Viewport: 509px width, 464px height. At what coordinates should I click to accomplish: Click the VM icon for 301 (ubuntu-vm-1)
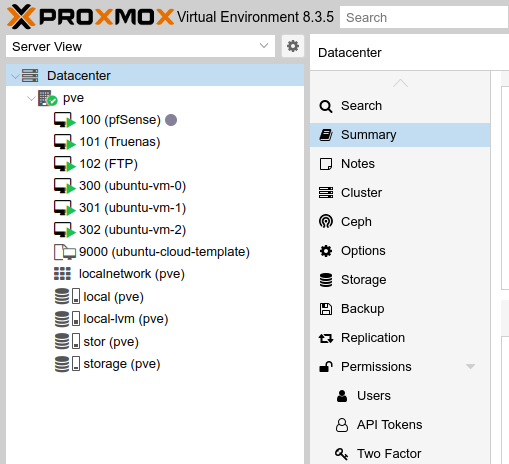[65, 208]
